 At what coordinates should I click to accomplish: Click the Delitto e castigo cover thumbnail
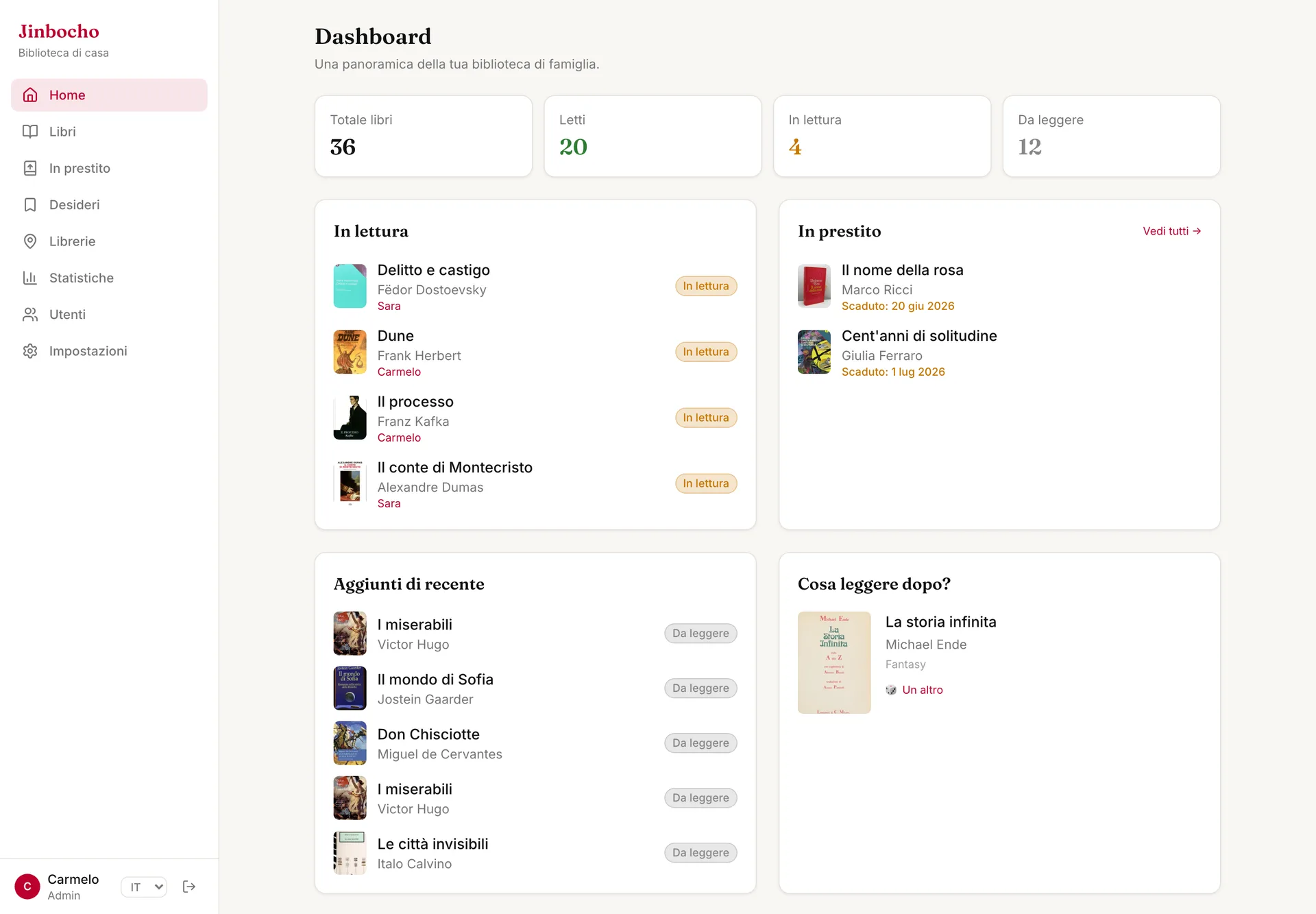pyautogui.click(x=350, y=286)
